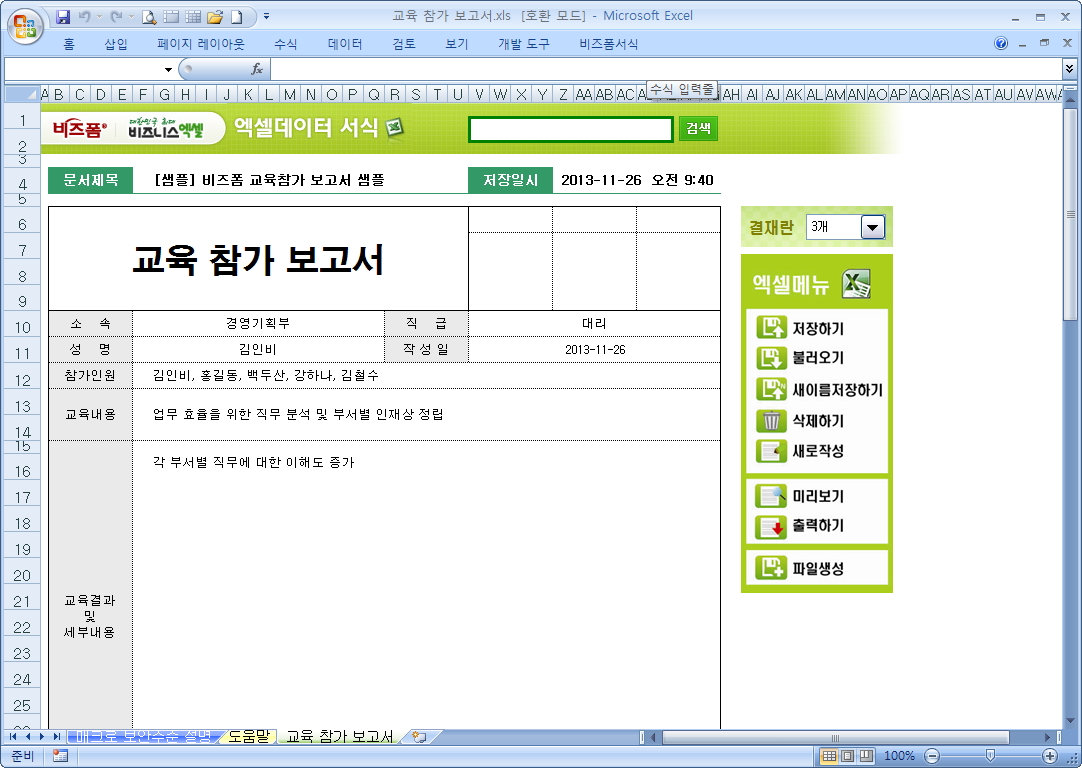1082x768 pixels.
Task: Click the 비즈폼 logo link
Action: pos(79,128)
